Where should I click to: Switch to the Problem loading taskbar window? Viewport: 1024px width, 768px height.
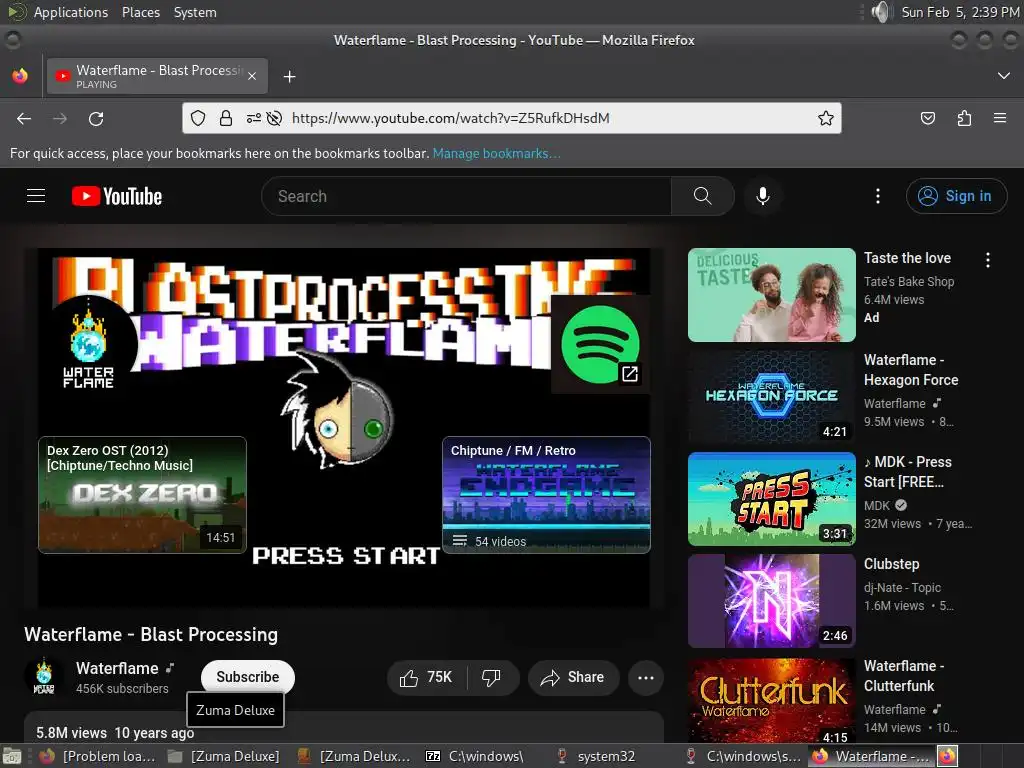[97, 756]
